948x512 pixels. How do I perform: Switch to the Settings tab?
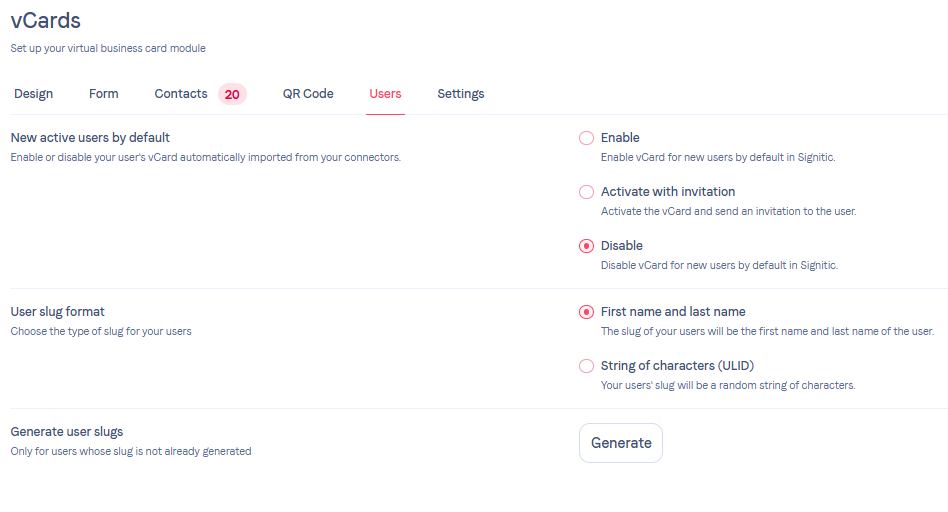461,94
